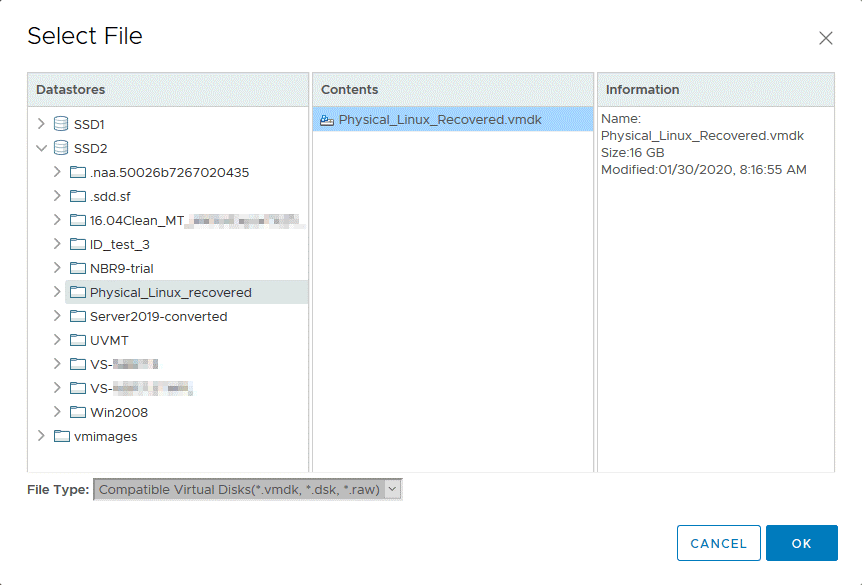The image size is (862, 585).
Task: Select the .sdd.sf folder
Action: click(x=110, y=196)
